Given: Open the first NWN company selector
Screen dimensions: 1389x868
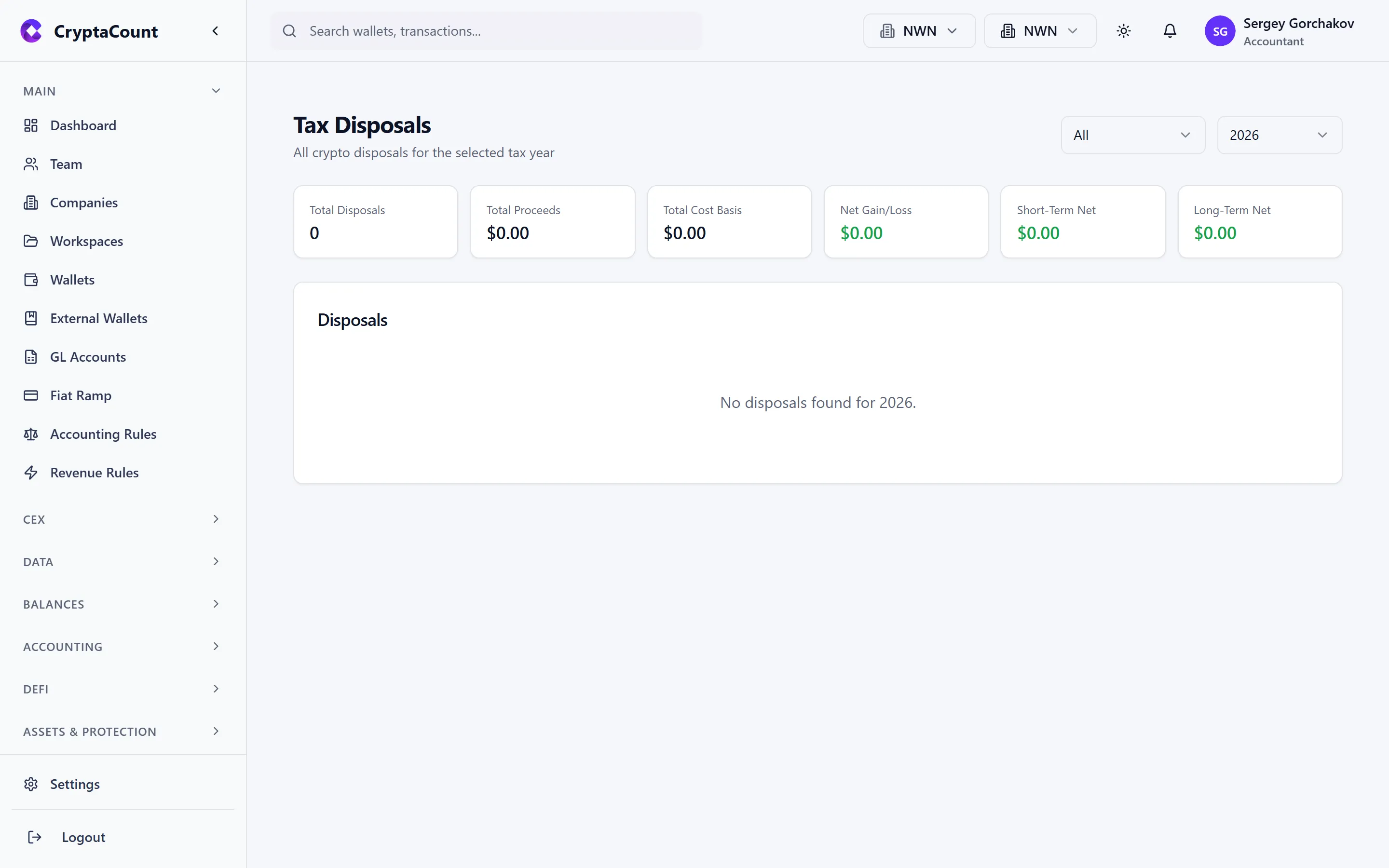Looking at the screenshot, I should tap(919, 31).
